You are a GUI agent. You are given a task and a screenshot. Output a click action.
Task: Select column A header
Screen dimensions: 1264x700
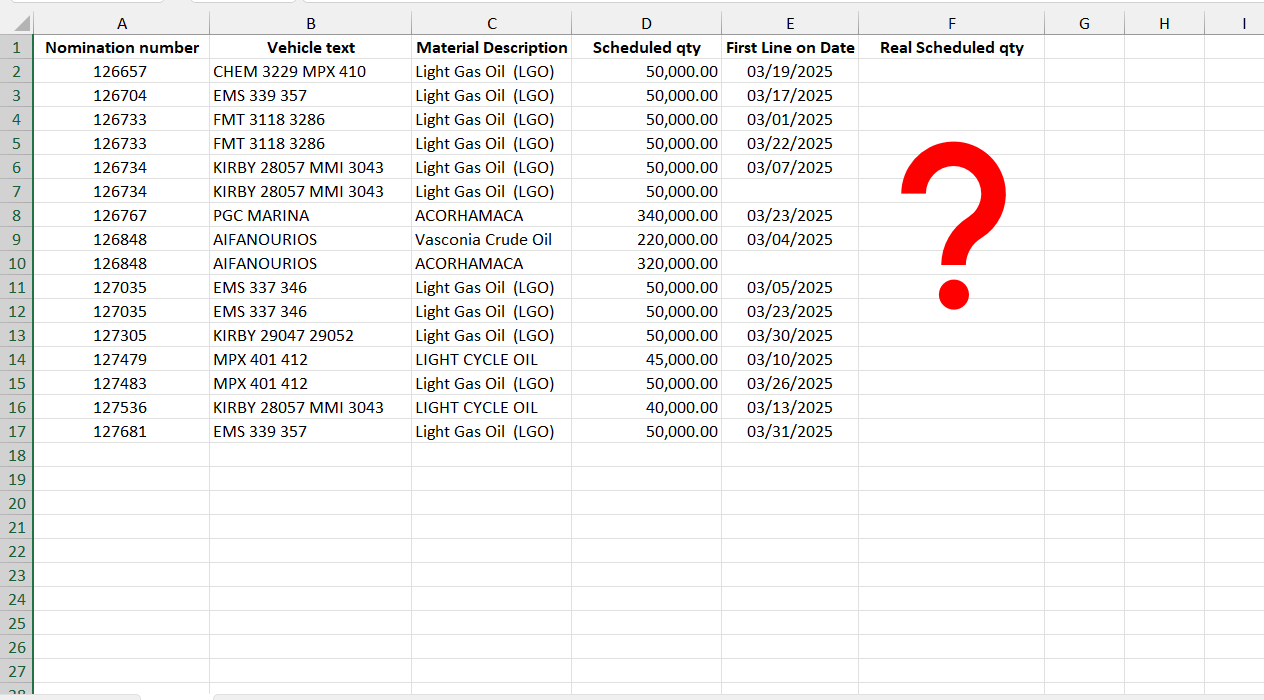[122, 23]
